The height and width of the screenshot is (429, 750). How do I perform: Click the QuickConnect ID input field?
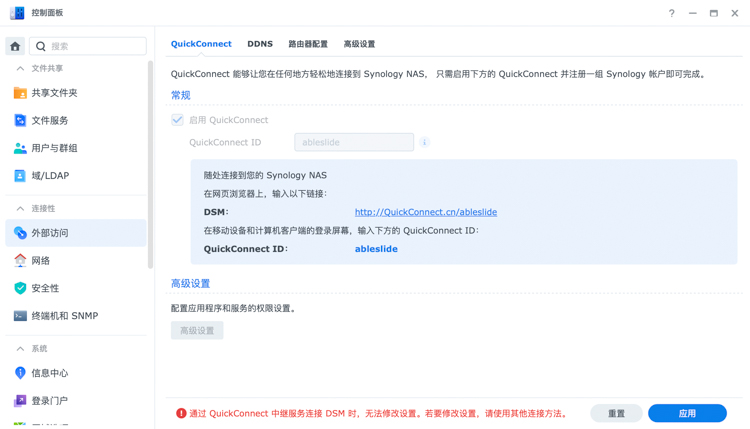[354, 143]
